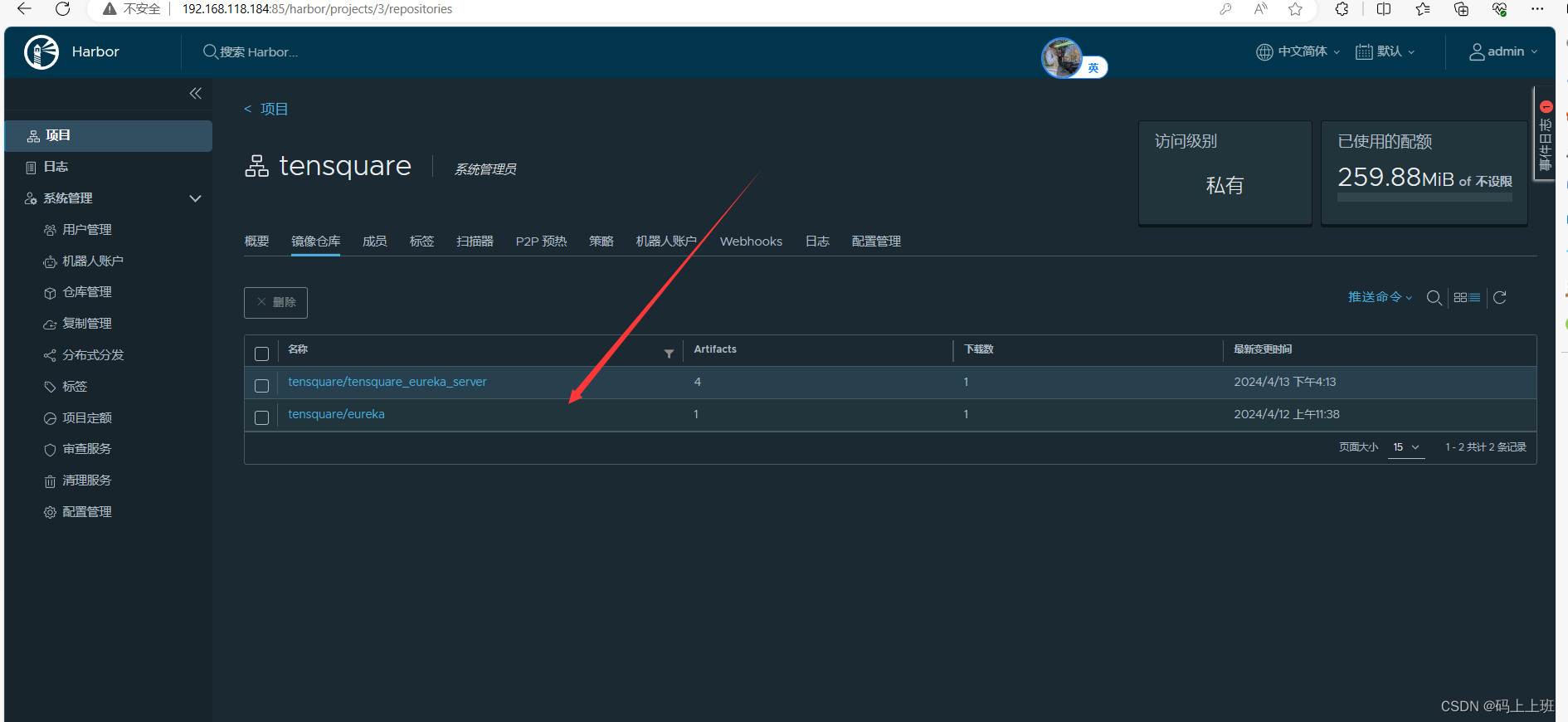This screenshot has width=1568, height=722.
Task: Switch to the project 配置管理 tab
Action: 876,241
